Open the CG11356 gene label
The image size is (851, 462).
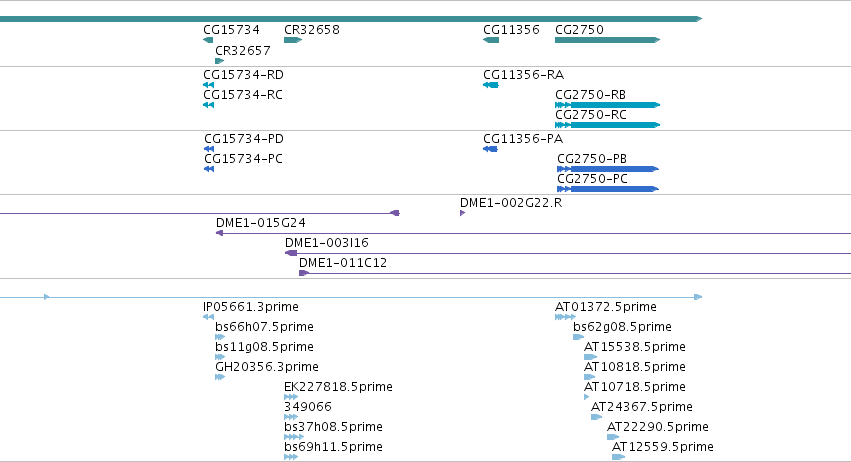point(511,30)
